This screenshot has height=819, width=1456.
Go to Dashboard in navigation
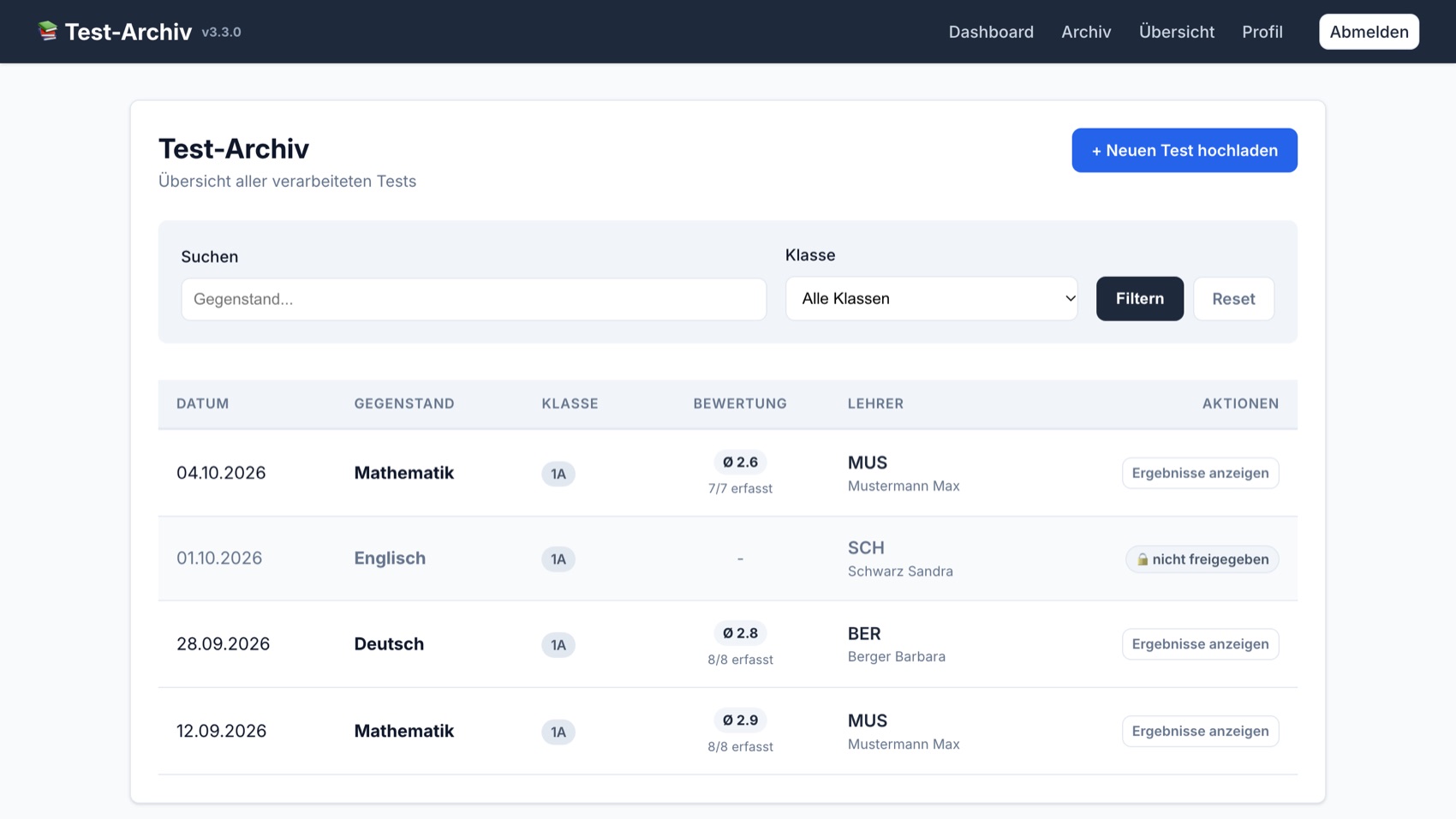[x=991, y=32]
